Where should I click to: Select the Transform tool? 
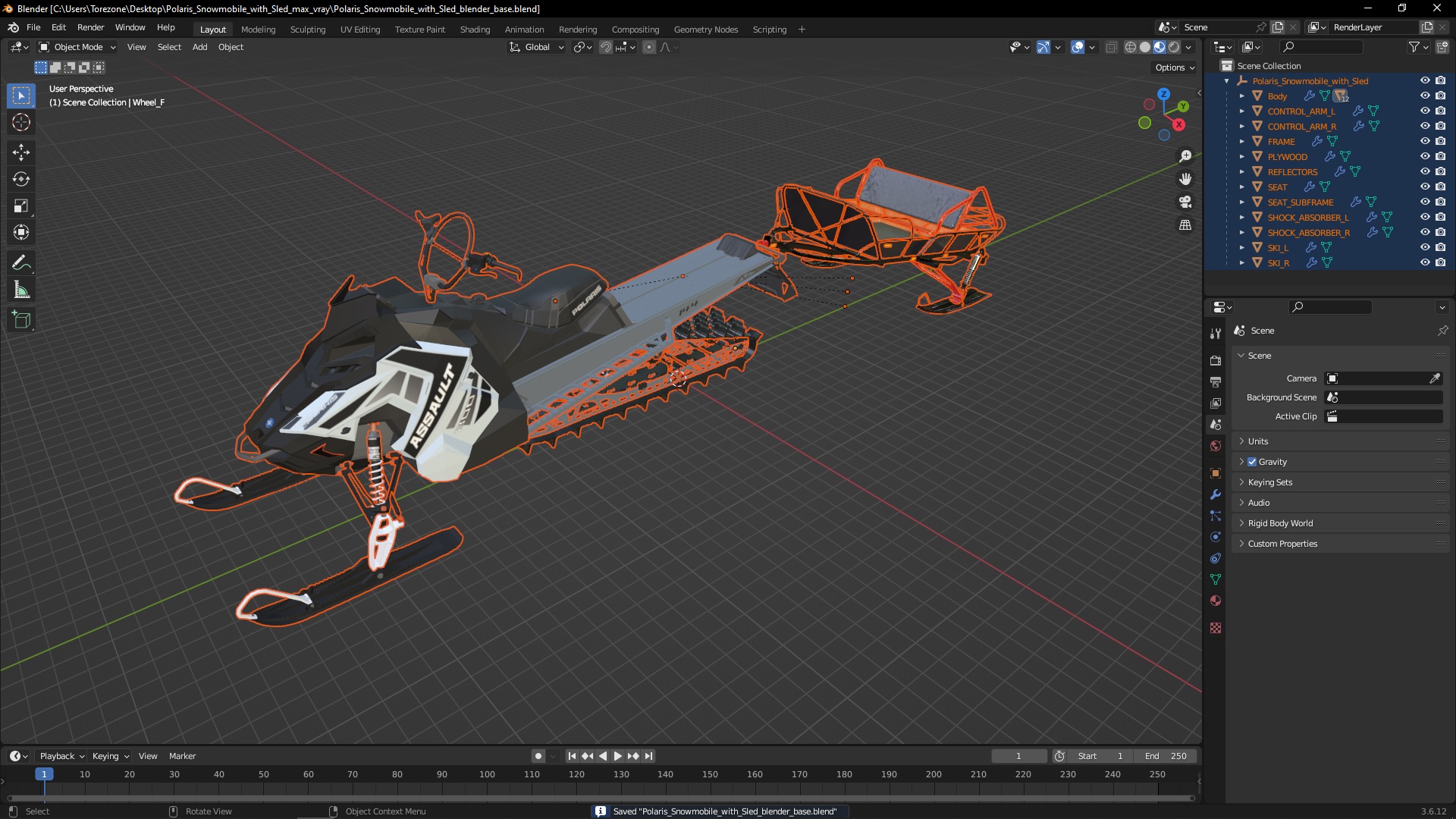click(x=21, y=232)
